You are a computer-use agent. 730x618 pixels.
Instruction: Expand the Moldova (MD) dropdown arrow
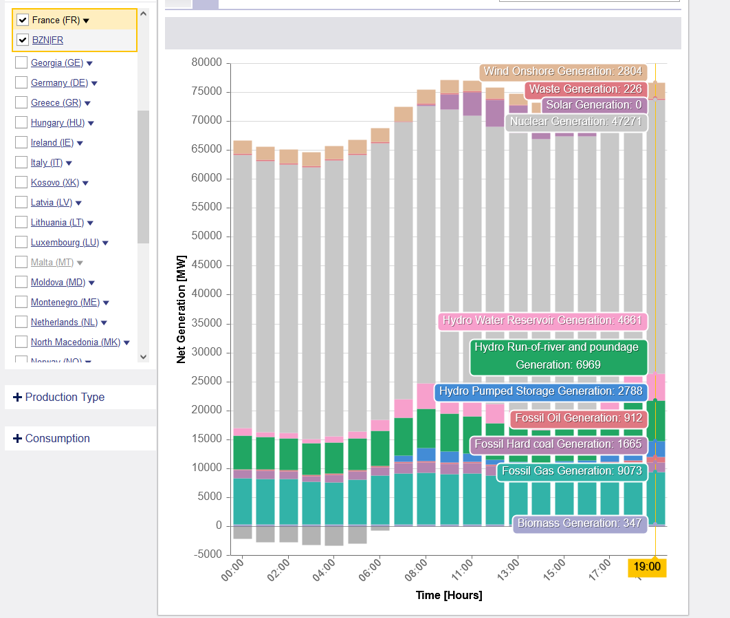[x=91, y=283]
